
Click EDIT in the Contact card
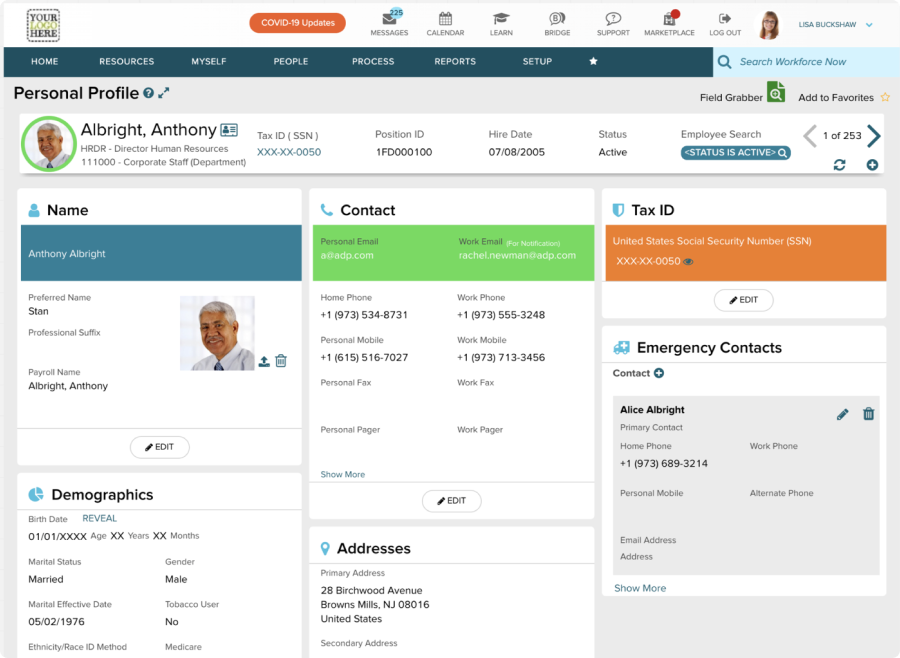[x=452, y=501]
